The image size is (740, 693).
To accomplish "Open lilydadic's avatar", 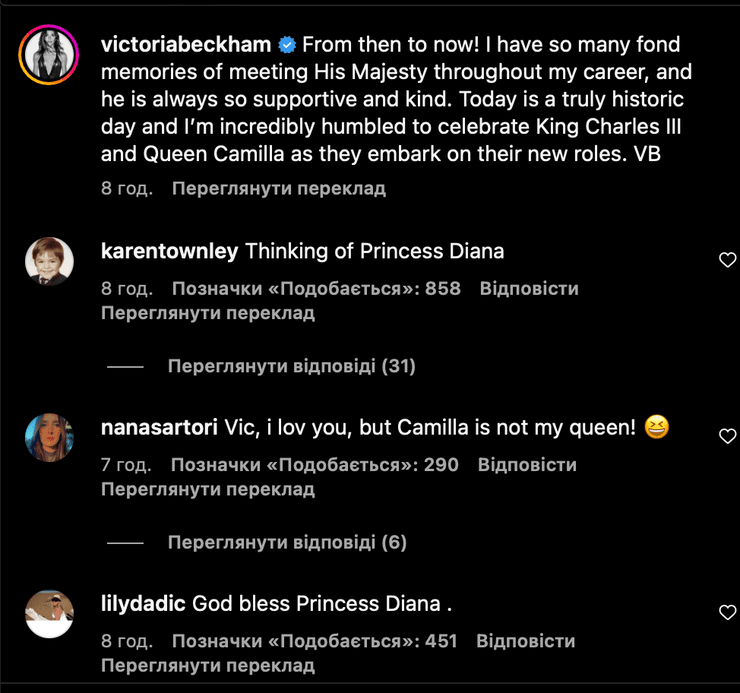I will [x=49, y=613].
